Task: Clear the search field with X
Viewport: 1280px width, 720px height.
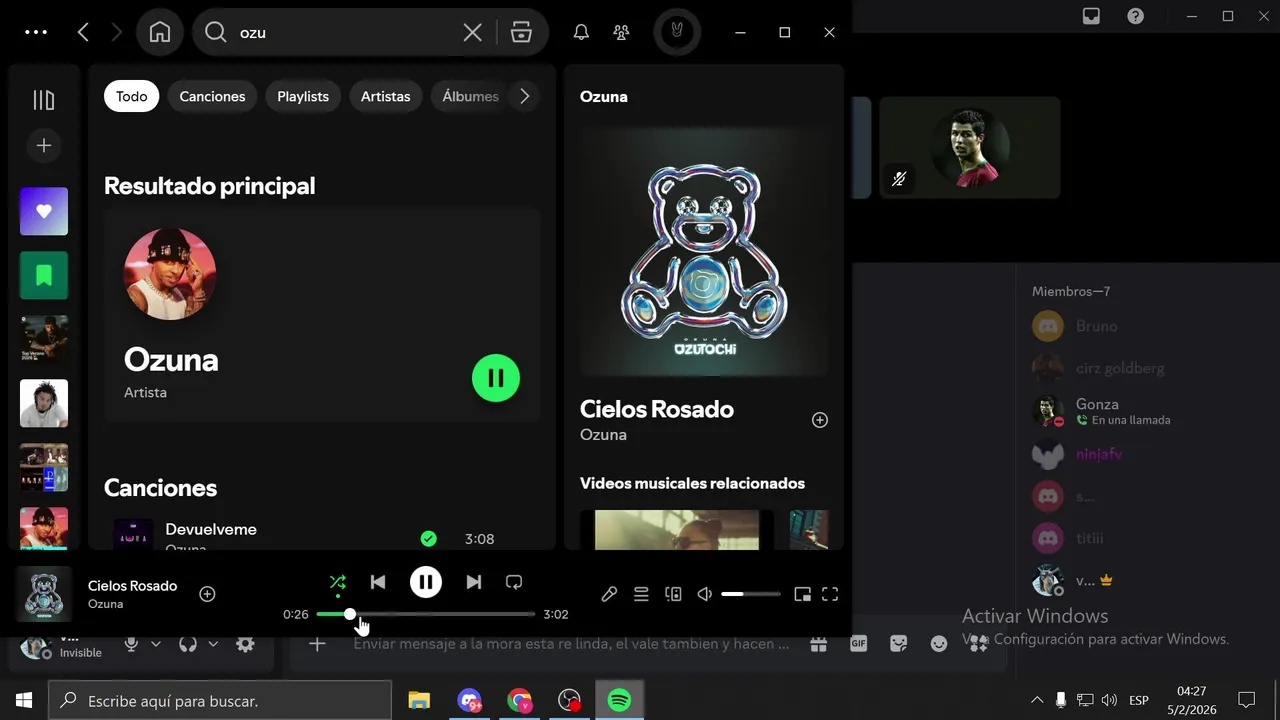Action: point(473,32)
